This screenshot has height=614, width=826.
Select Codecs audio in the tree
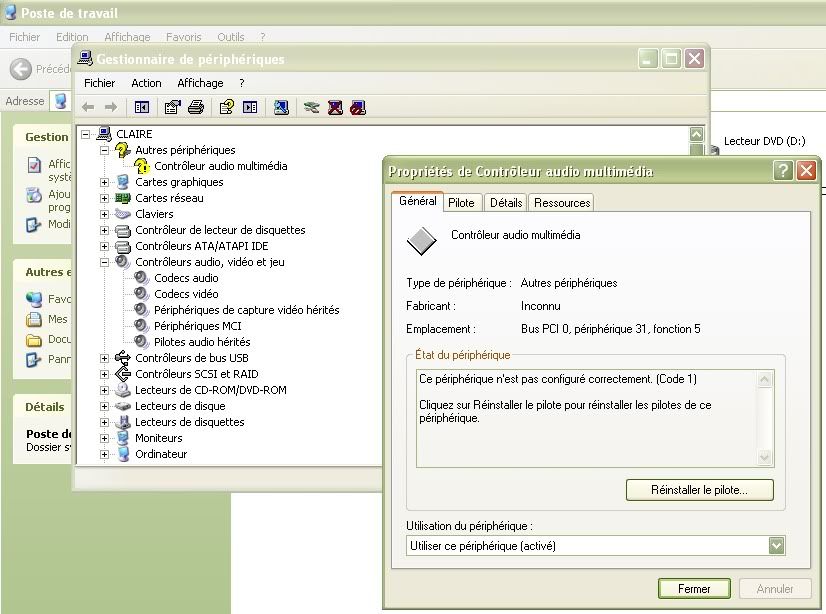(x=186, y=278)
